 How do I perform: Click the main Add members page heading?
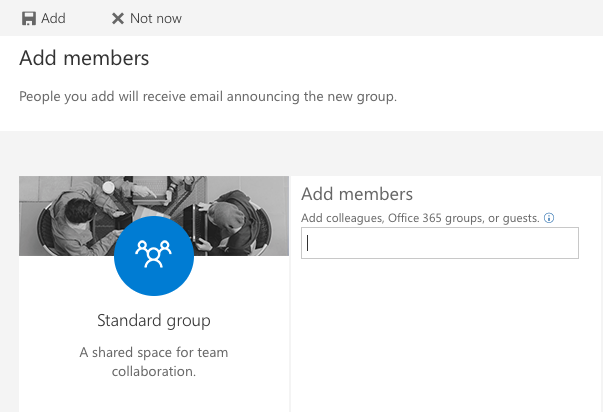[x=84, y=58]
